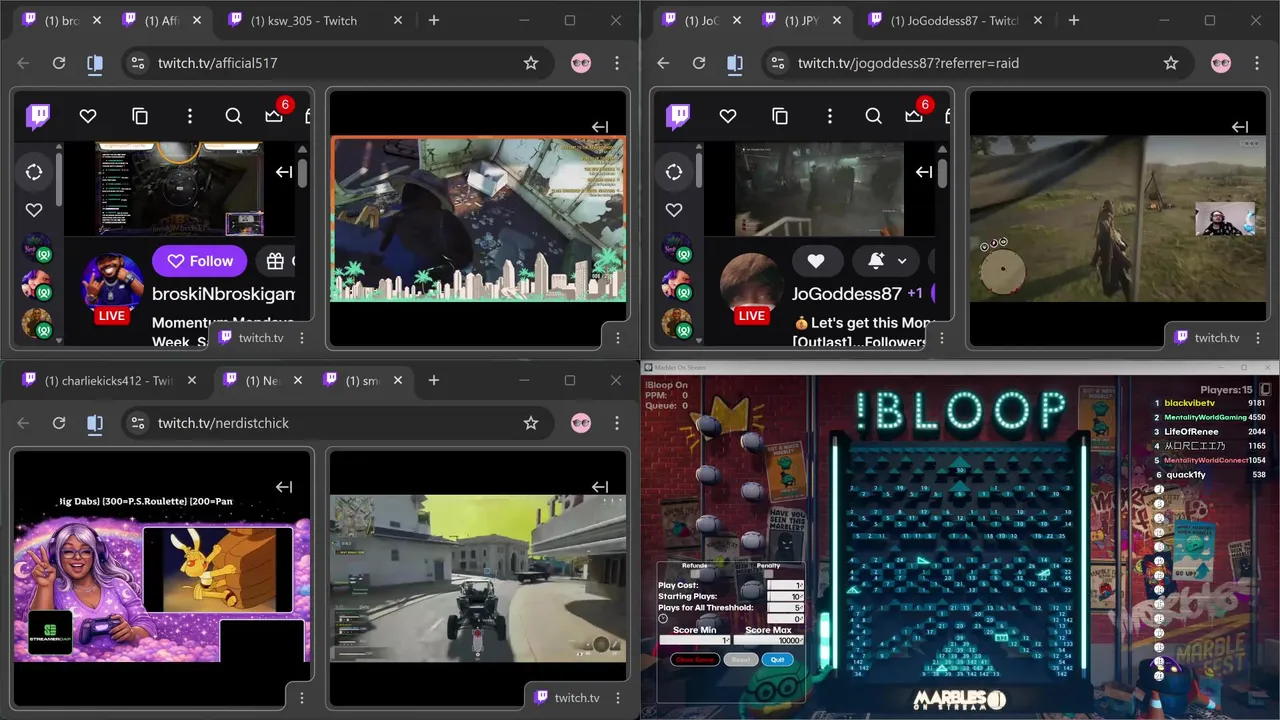
Task: Open Following heart in Afficial517 window top bar
Action: (88, 117)
